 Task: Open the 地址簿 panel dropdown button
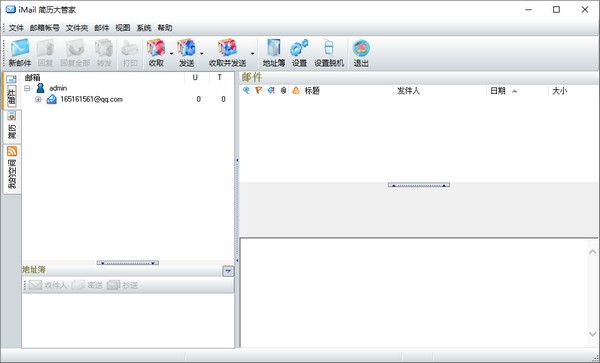[228, 271]
